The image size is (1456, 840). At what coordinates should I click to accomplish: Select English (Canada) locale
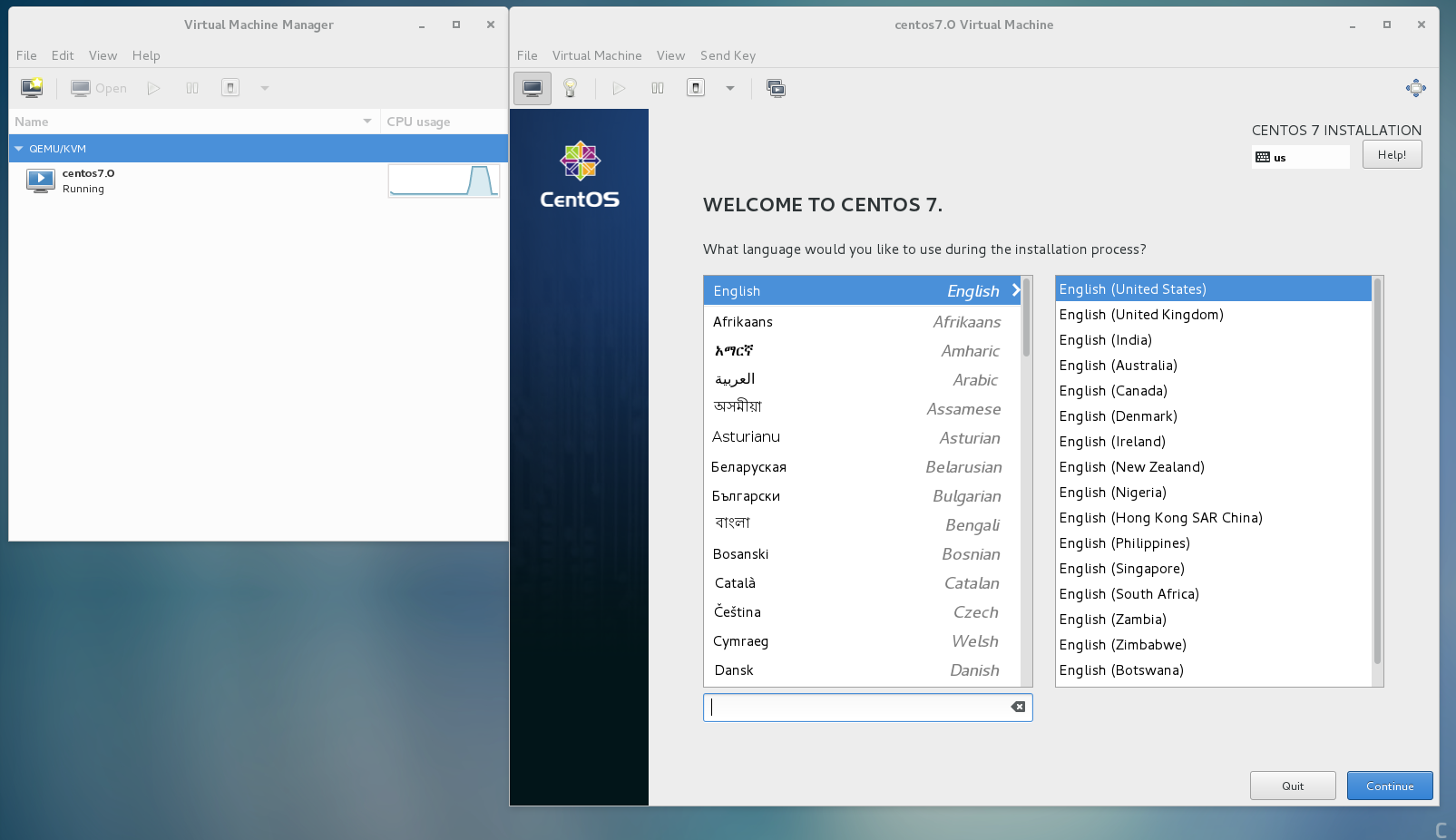1214,390
